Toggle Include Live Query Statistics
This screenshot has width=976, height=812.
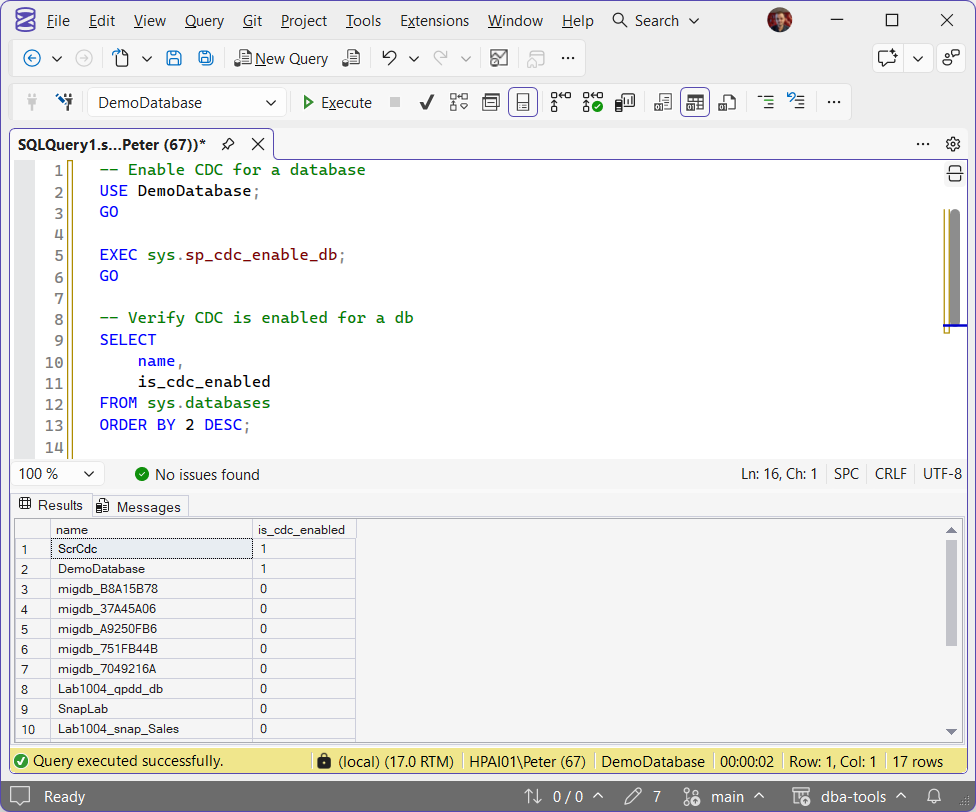pos(592,102)
